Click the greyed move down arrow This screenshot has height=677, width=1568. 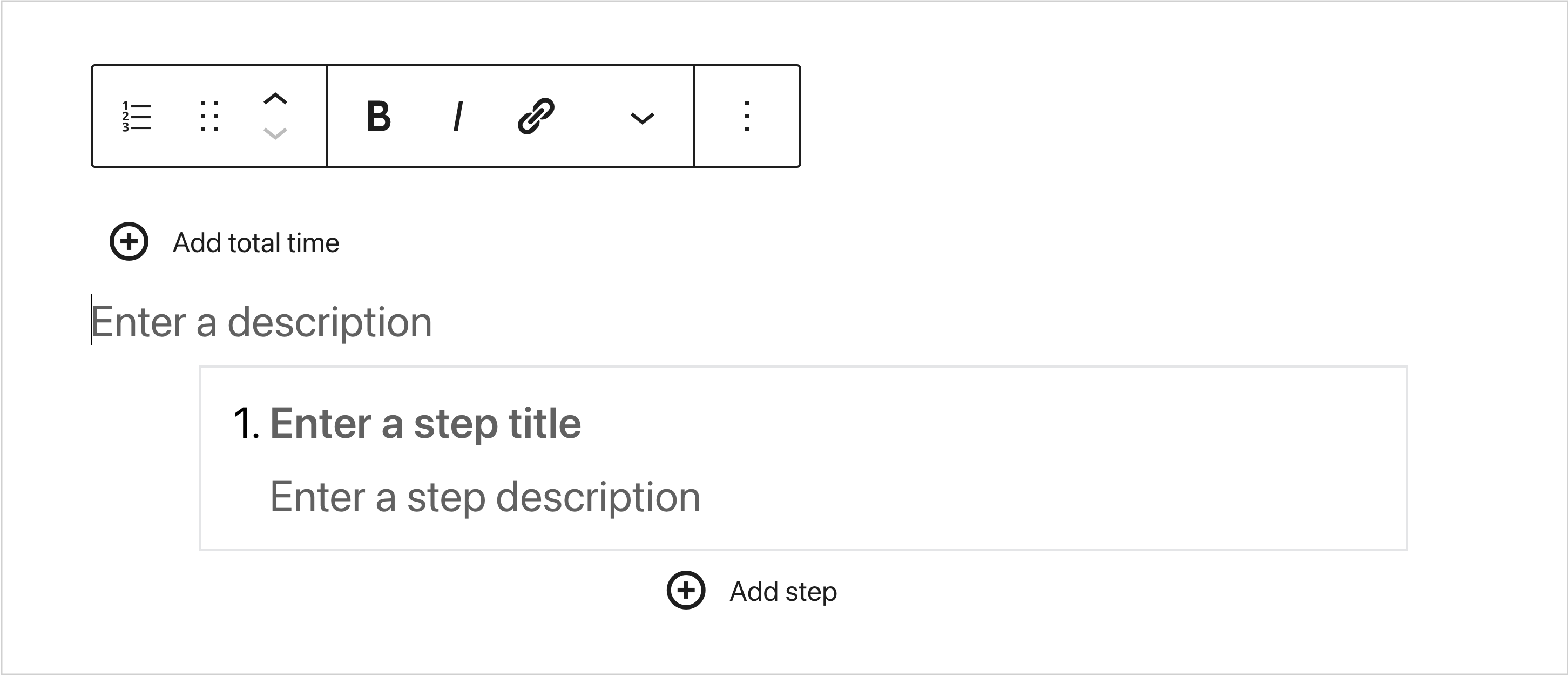[275, 133]
